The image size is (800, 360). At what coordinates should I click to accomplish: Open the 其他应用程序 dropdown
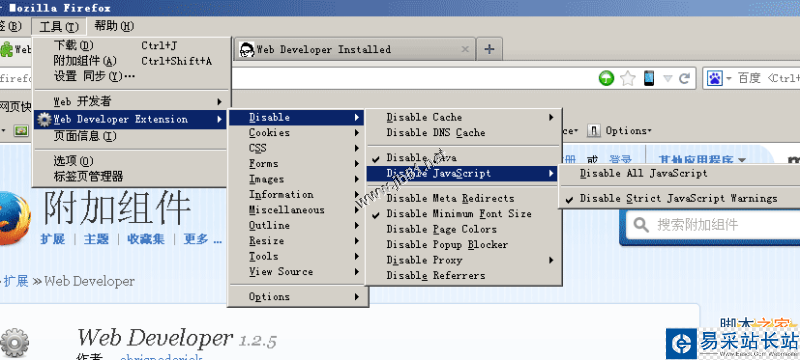(702, 160)
